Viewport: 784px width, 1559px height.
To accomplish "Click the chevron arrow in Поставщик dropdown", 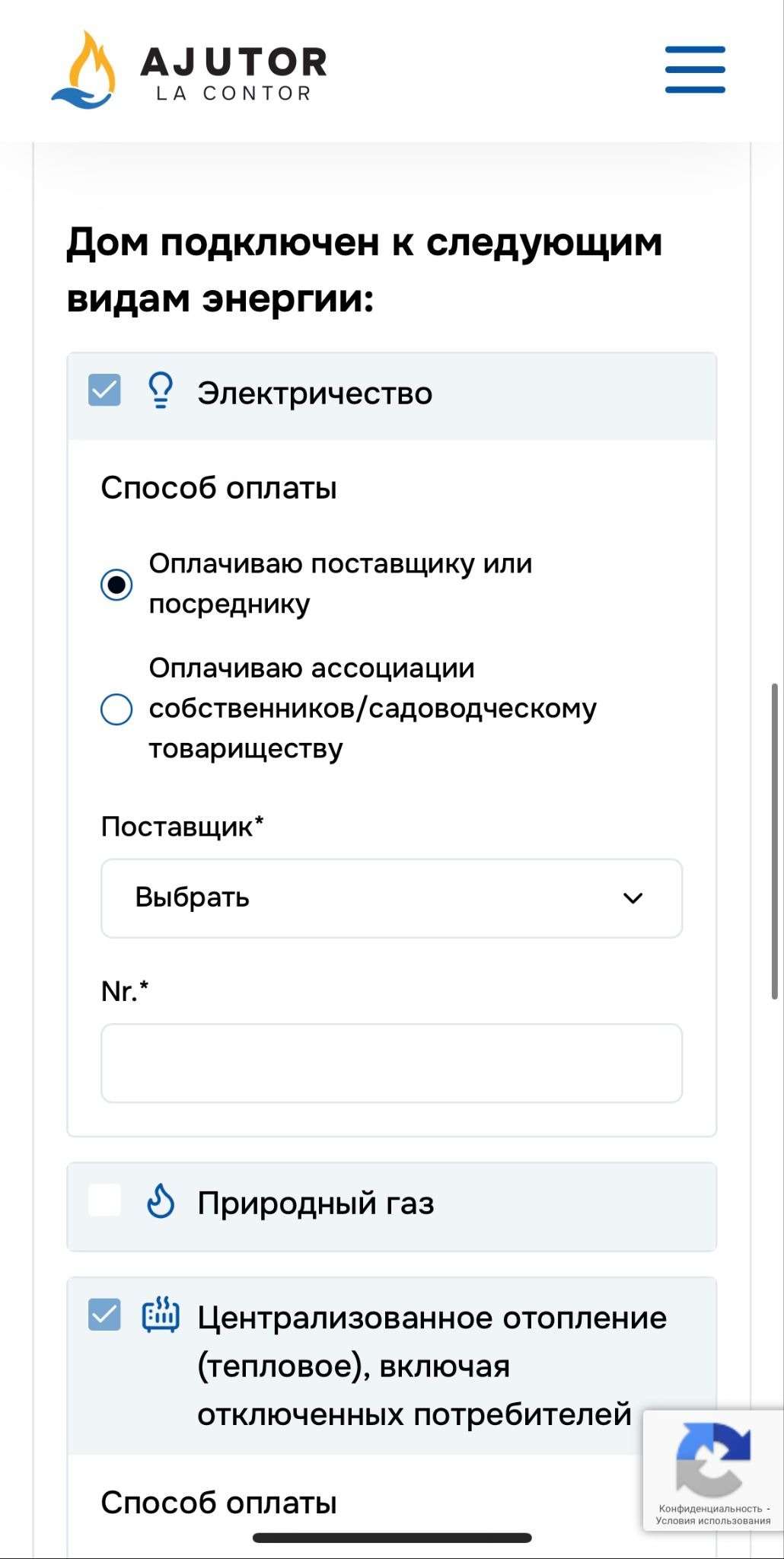I will click(x=633, y=898).
